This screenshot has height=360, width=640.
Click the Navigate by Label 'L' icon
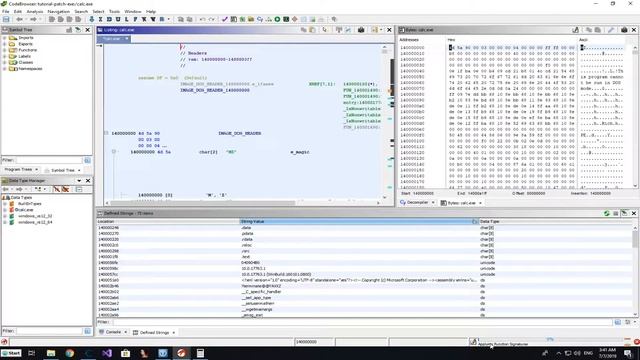click(127, 19)
